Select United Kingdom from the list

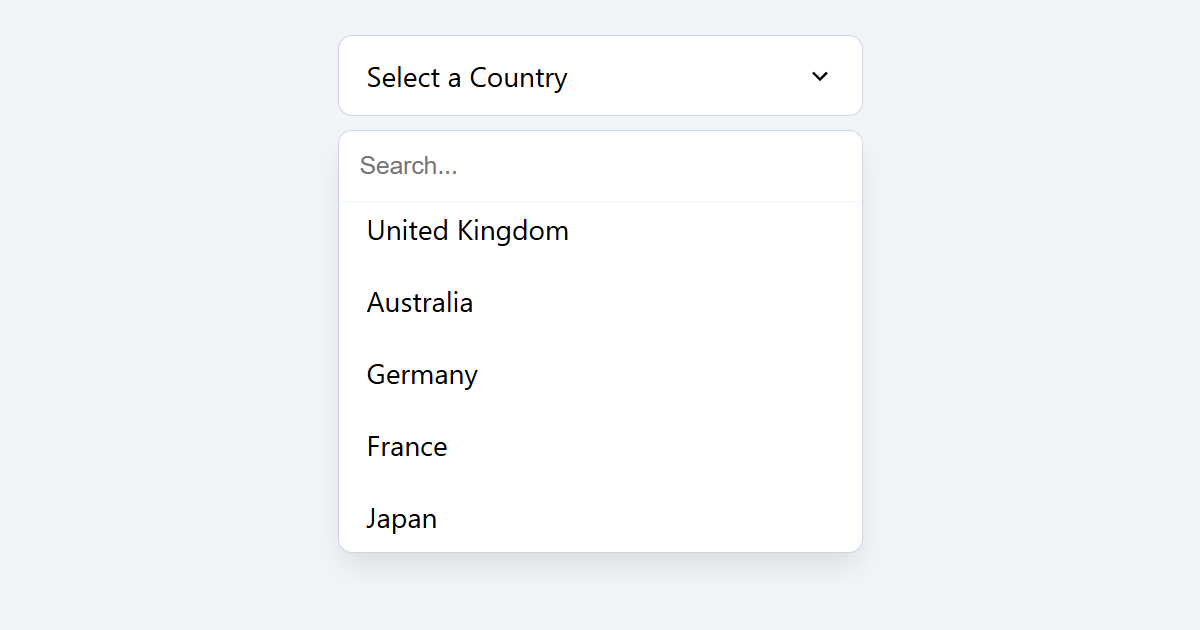468,230
